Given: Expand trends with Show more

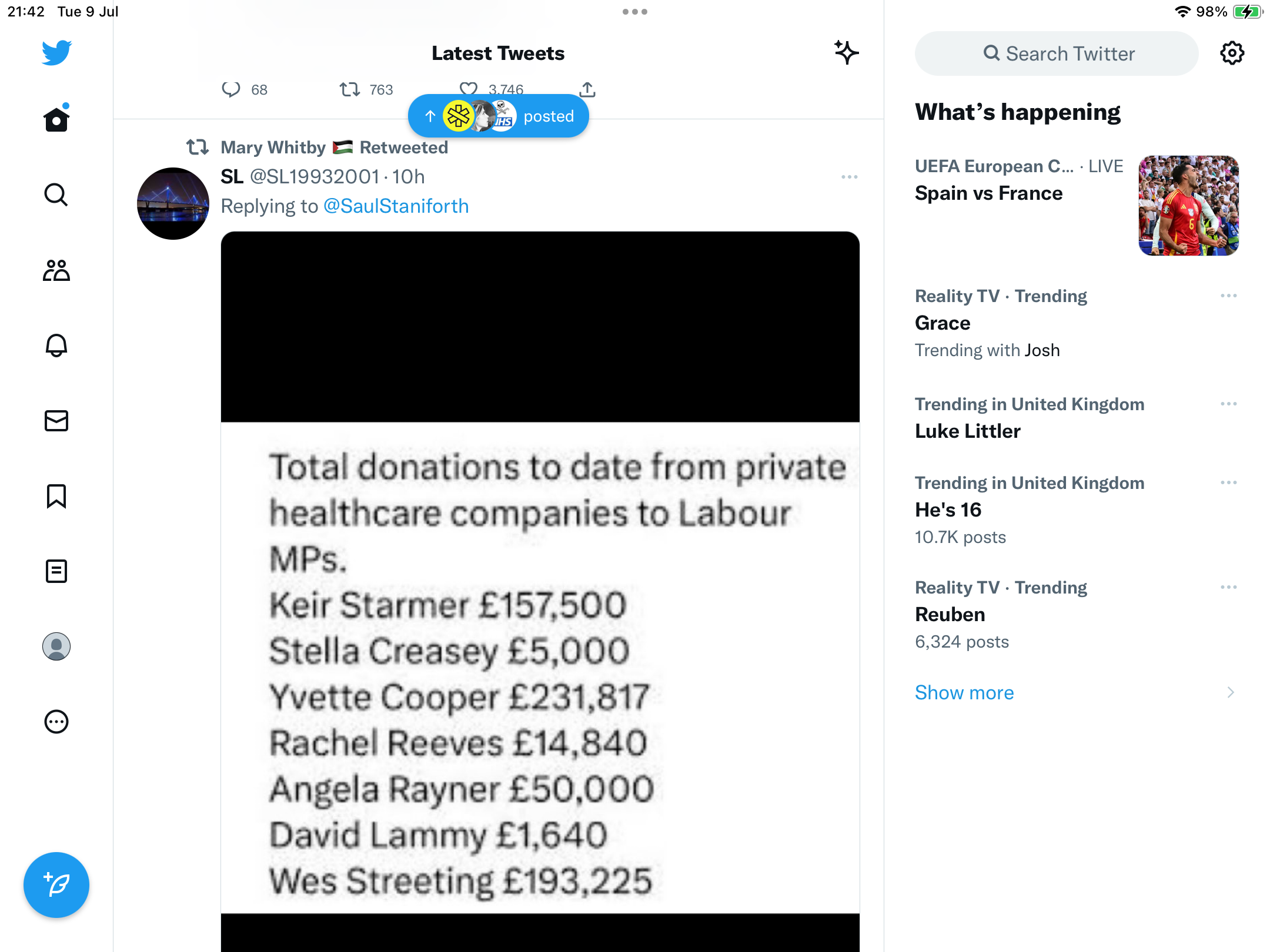Looking at the screenshot, I should 964,693.
